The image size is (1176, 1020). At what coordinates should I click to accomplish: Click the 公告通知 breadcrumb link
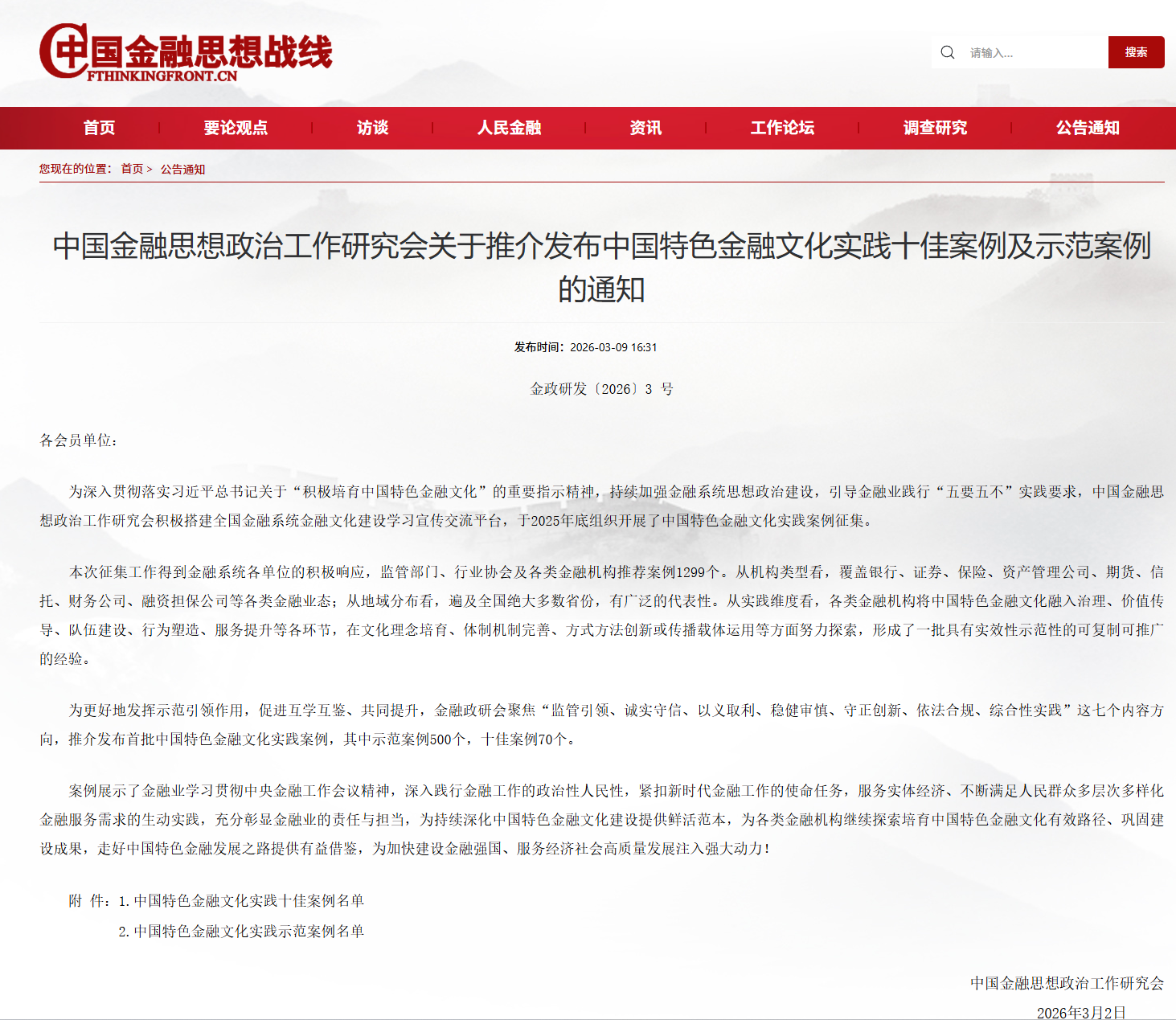click(182, 169)
